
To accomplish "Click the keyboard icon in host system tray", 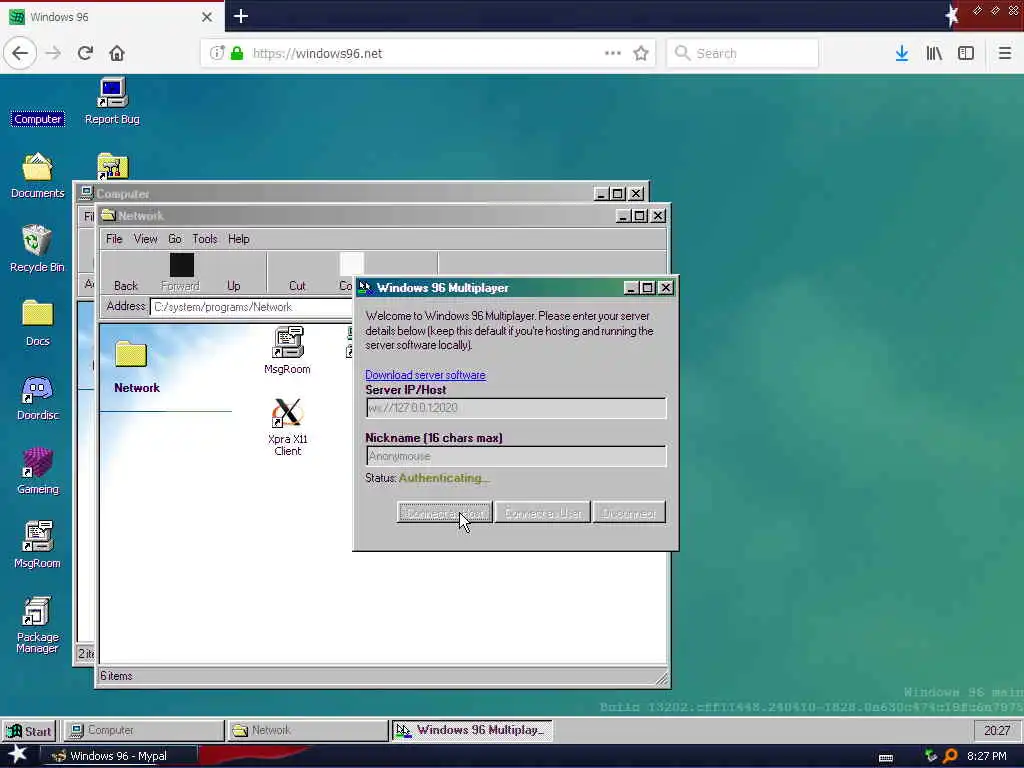I will coord(886,758).
